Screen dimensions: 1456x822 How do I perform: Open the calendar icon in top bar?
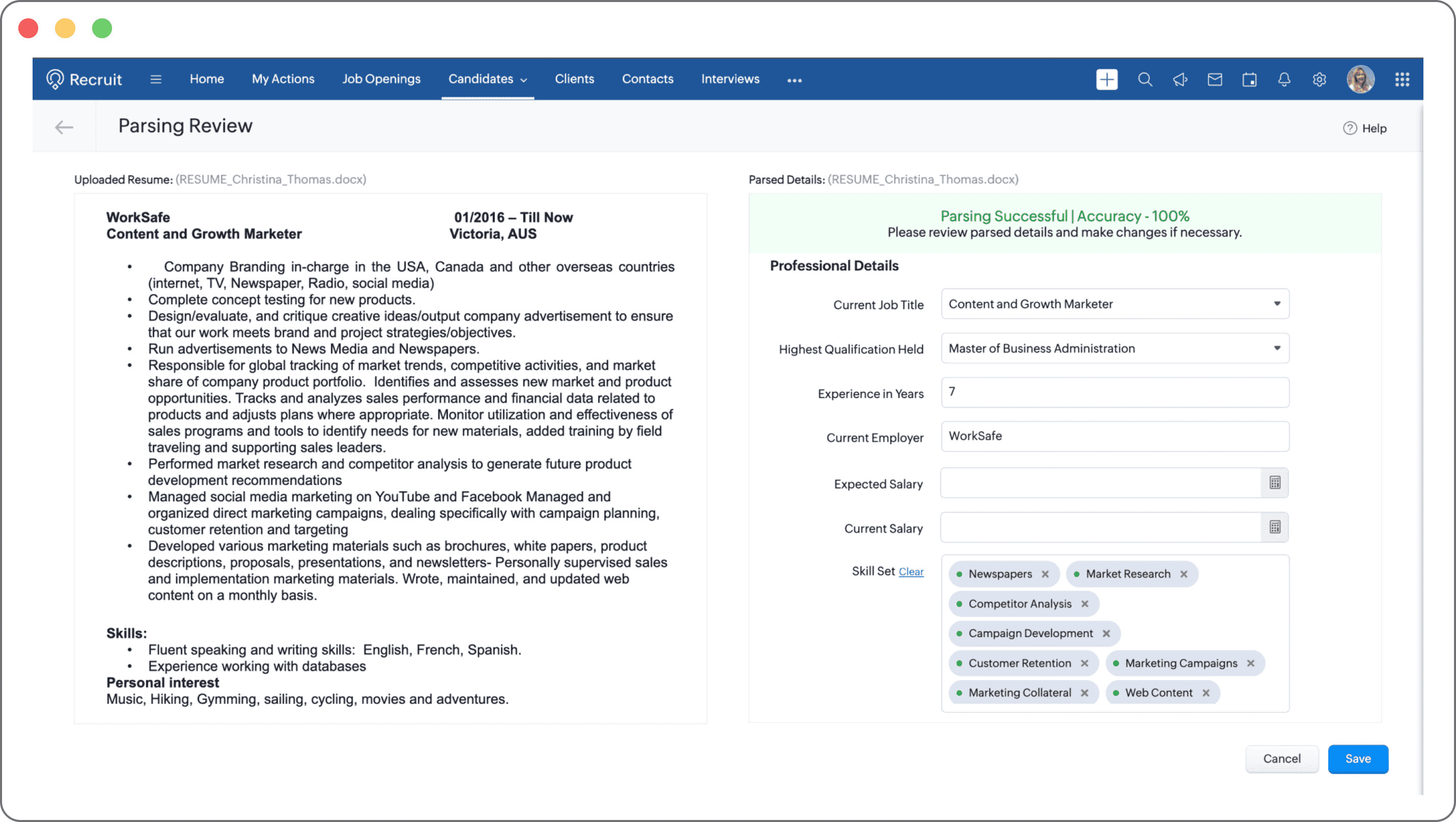[1249, 79]
